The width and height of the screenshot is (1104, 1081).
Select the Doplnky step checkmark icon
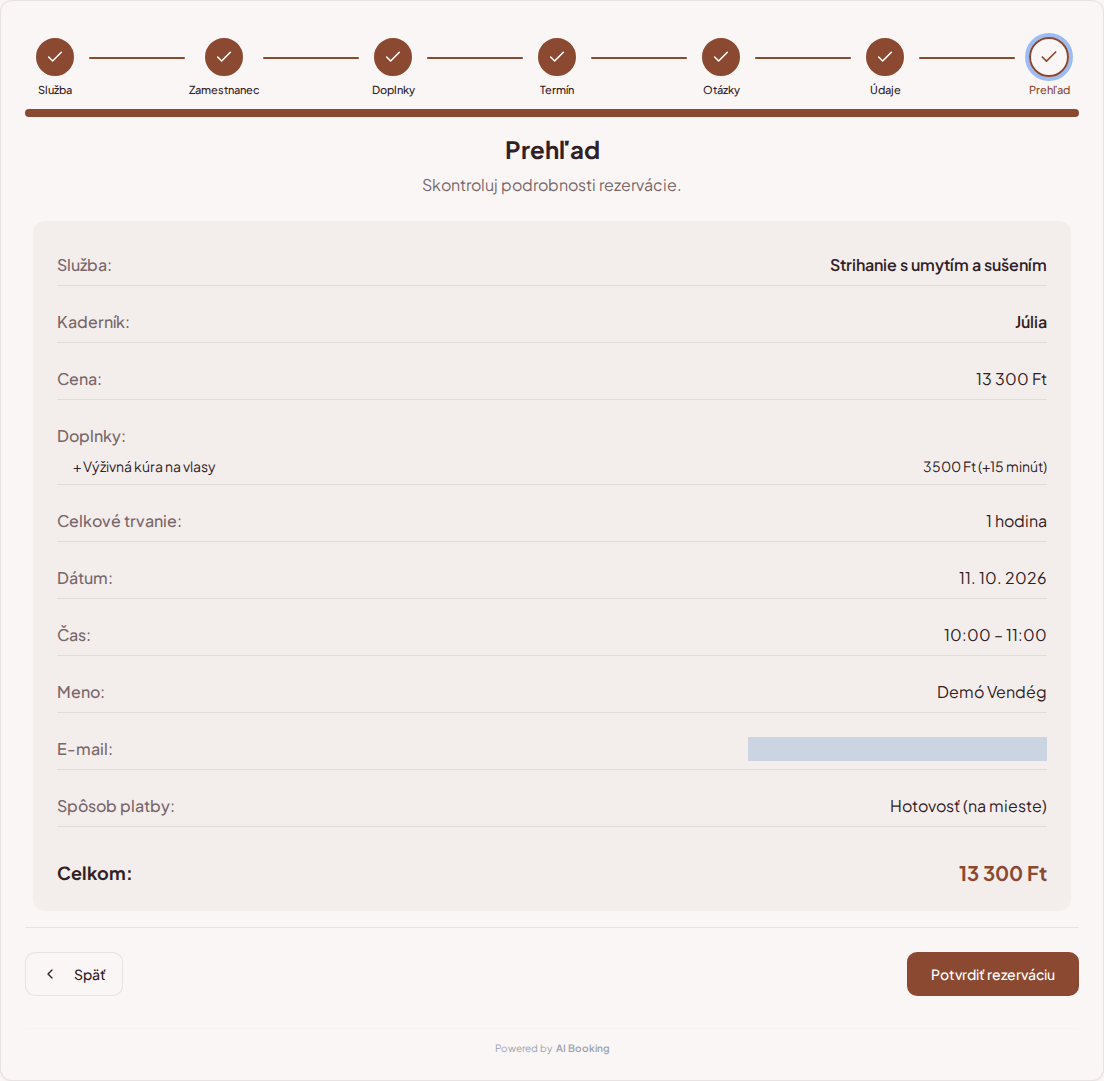tap(393, 57)
